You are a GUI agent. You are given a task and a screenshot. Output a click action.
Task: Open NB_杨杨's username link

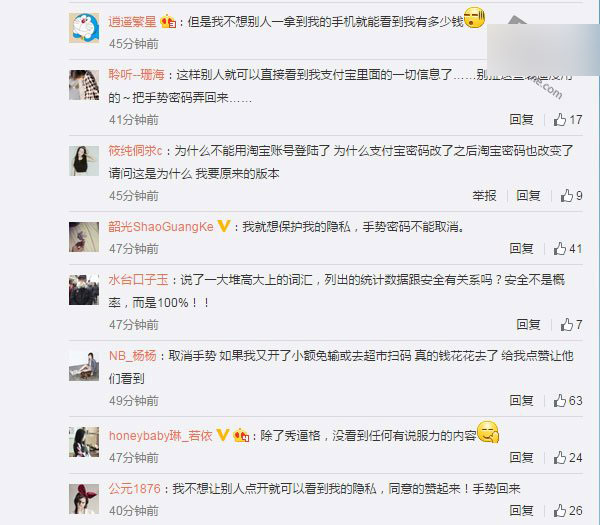133,356
